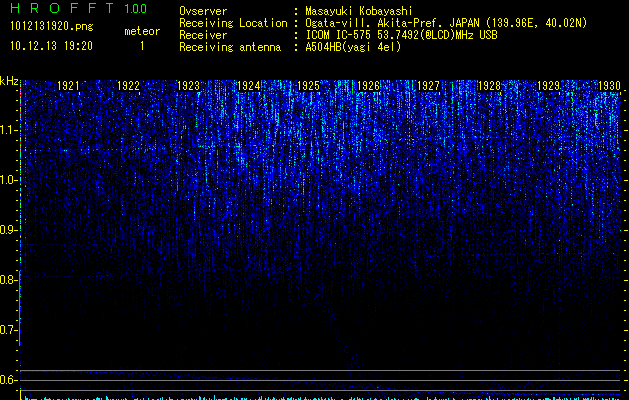Click the meteor count value 1
The height and width of the screenshot is (400, 629).
(142, 46)
